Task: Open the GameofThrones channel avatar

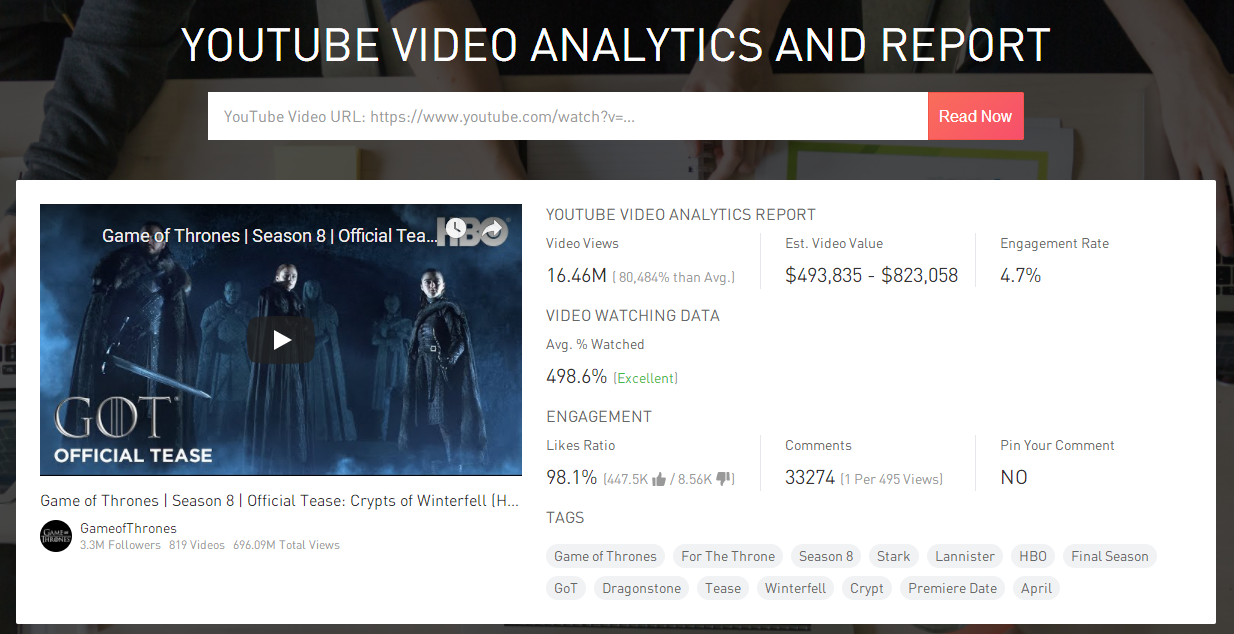Action: click(56, 536)
